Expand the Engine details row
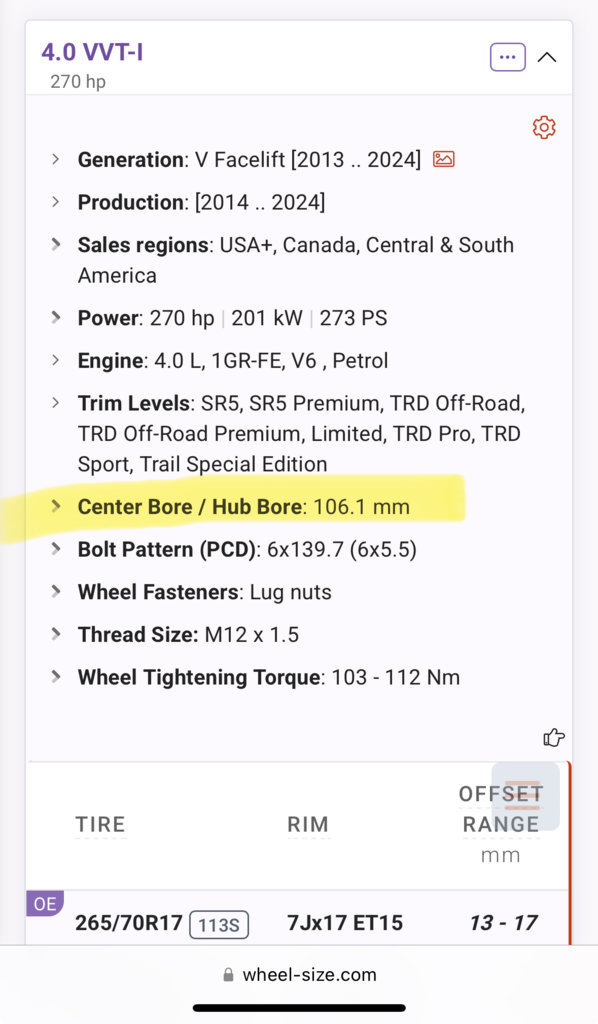598x1024 pixels. pyautogui.click(x=55, y=360)
